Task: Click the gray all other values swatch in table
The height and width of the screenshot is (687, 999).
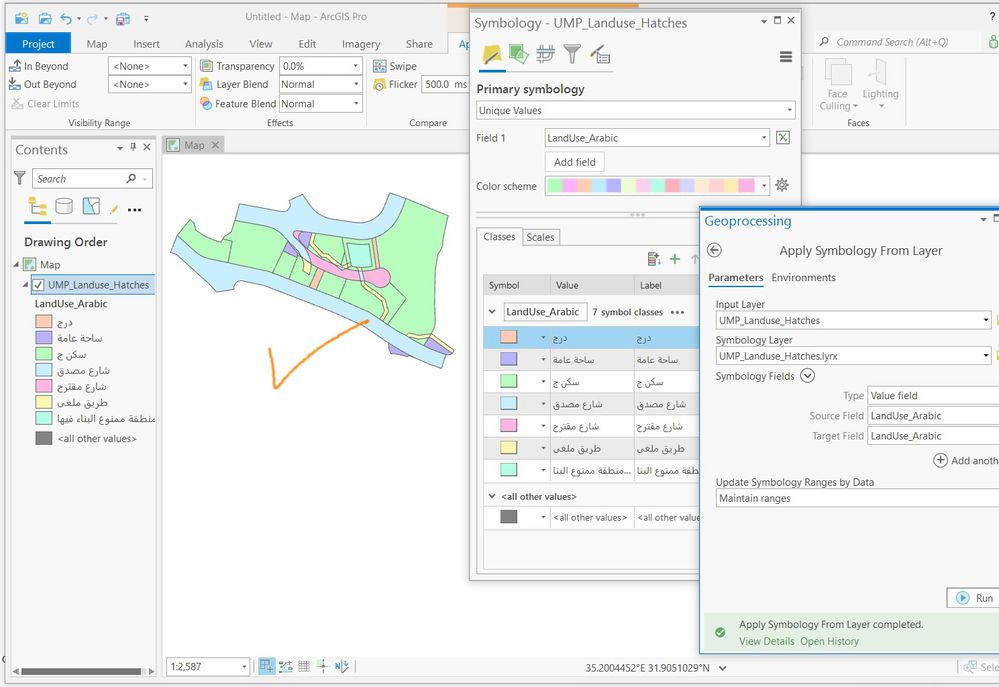Action: tap(508, 516)
